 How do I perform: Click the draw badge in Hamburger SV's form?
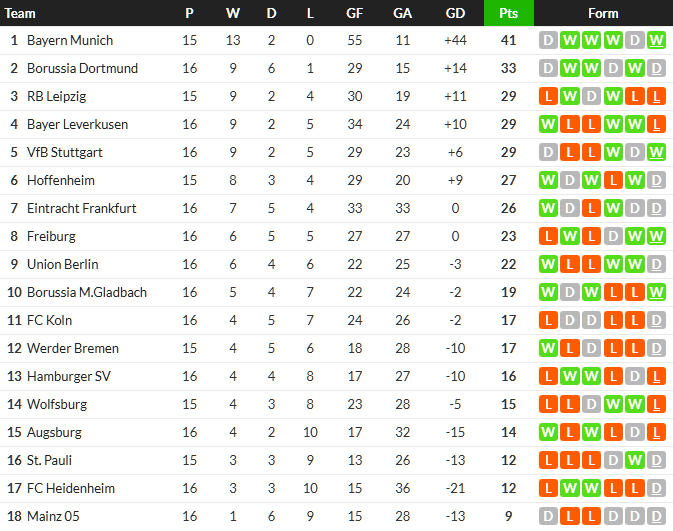(x=635, y=377)
